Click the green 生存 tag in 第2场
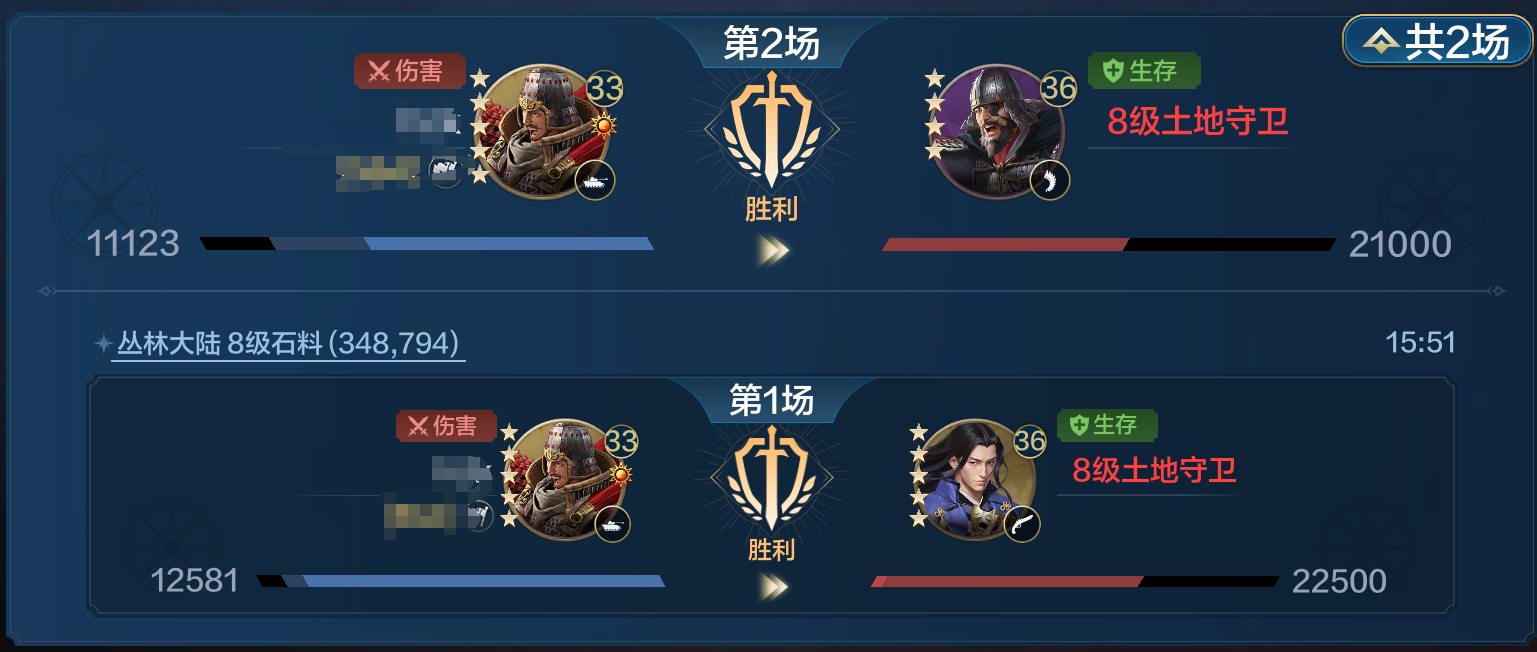 click(1144, 70)
